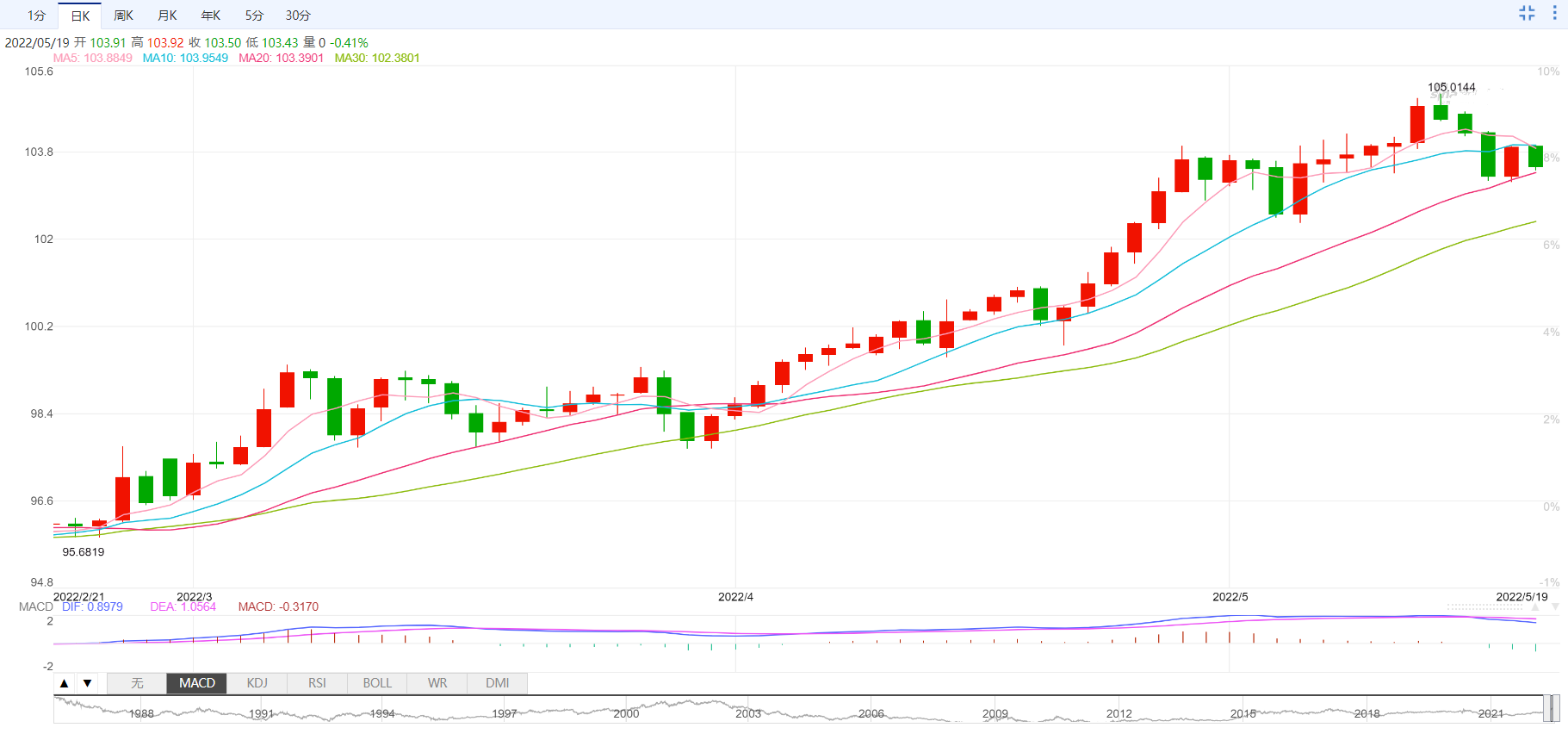Viewport: 1568px width, 740px height.
Task: Select the 5分 interval tab
Action: pos(254,16)
